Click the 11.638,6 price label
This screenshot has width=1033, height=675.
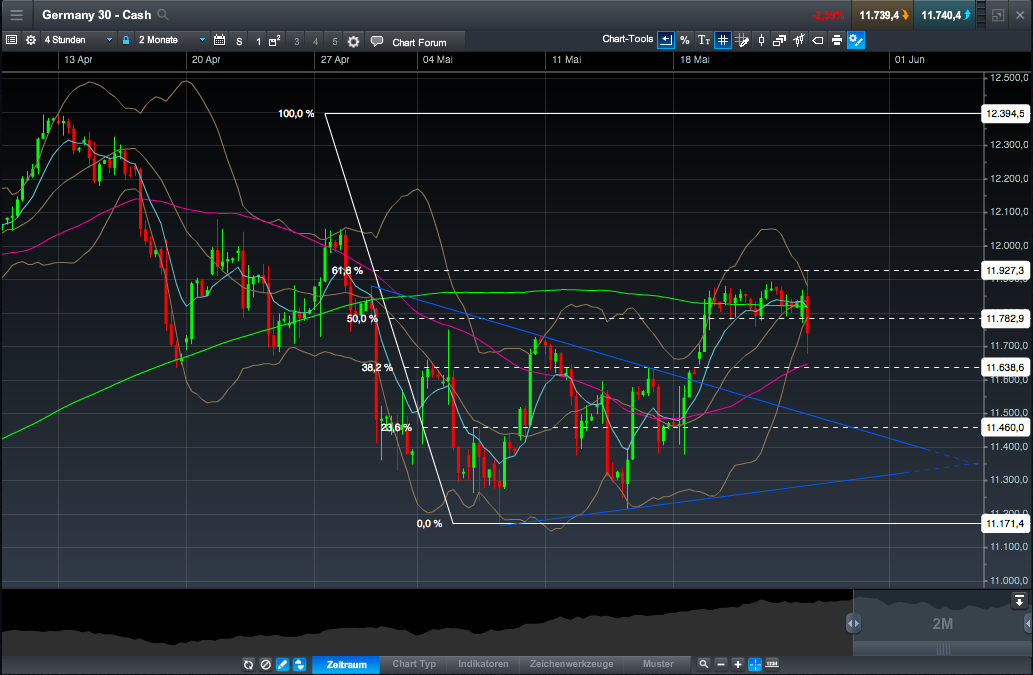pyautogui.click(x=1005, y=367)
